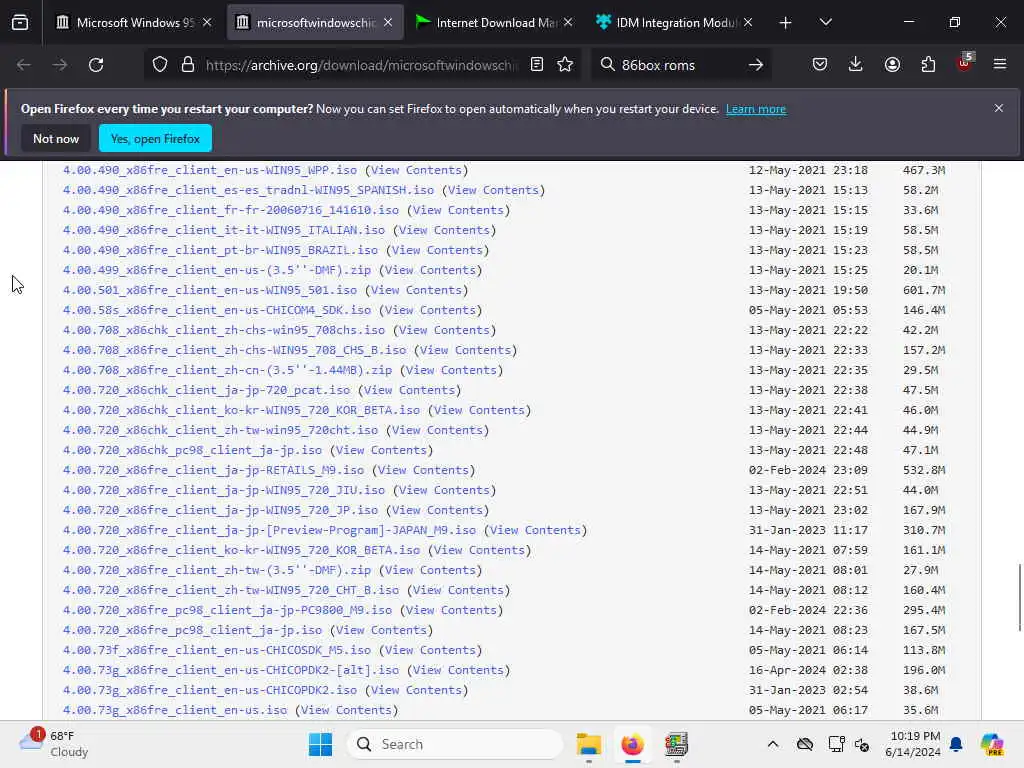1024x768 pixels.
Task: Focus the 86box roms search box
Action: (x=679, y=65)
